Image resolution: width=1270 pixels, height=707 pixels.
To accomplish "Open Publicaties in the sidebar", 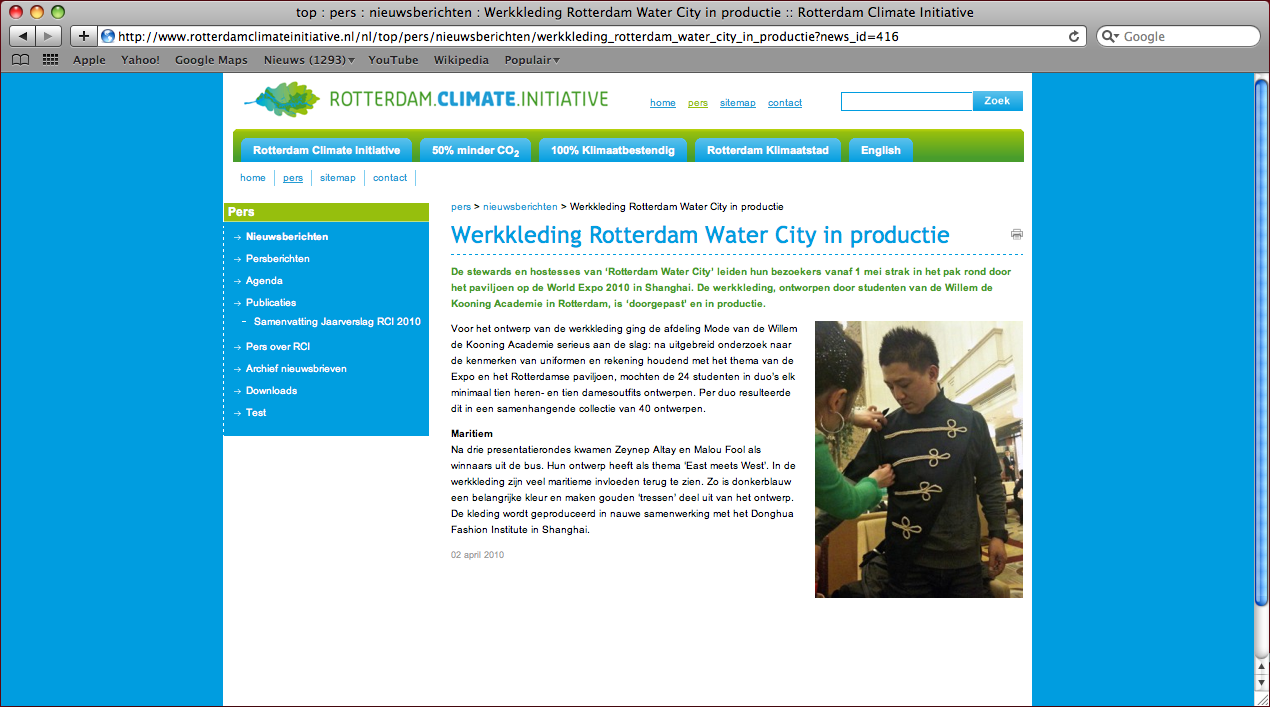I will tap(271, 303).
